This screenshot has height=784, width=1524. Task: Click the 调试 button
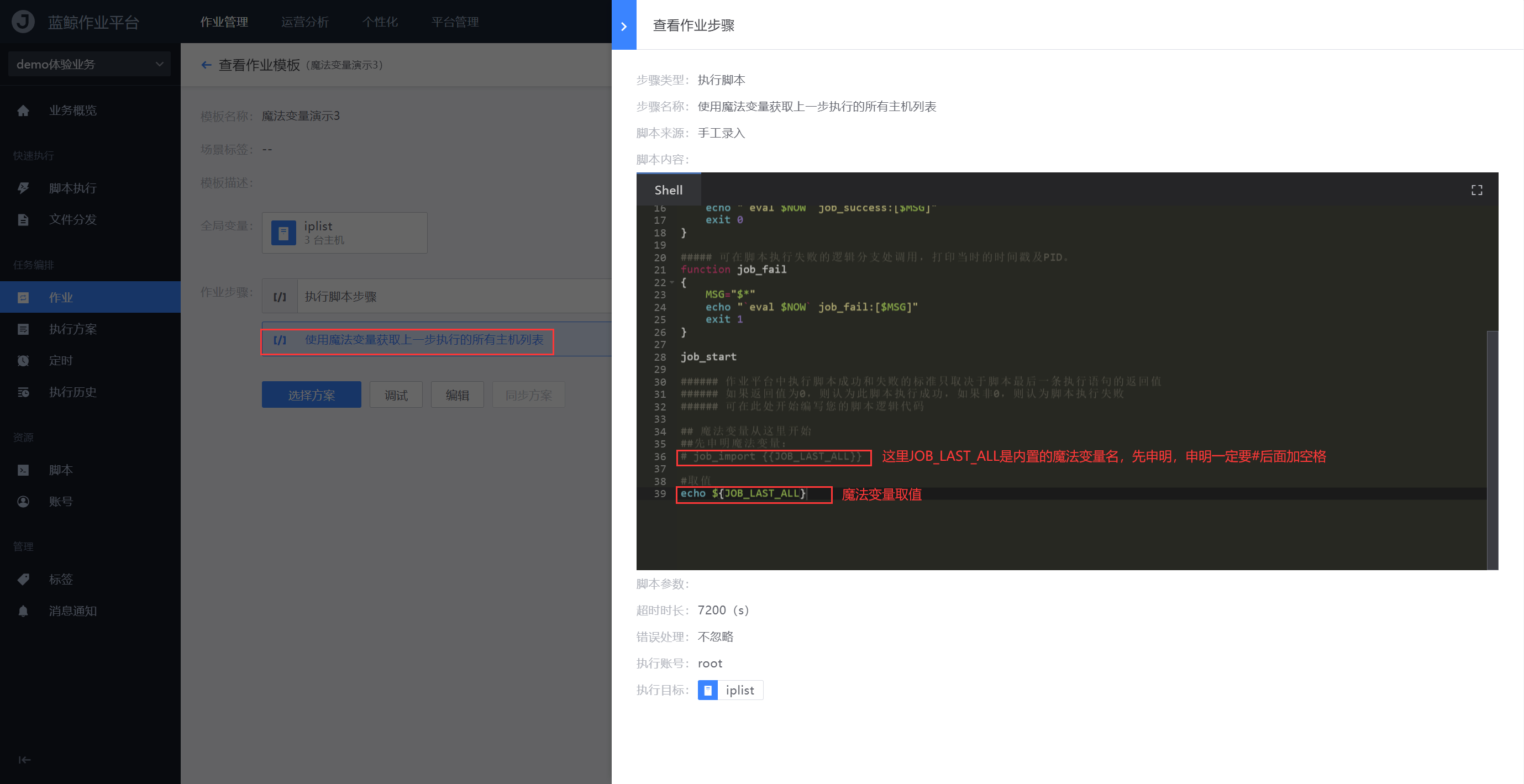(396, 394)
